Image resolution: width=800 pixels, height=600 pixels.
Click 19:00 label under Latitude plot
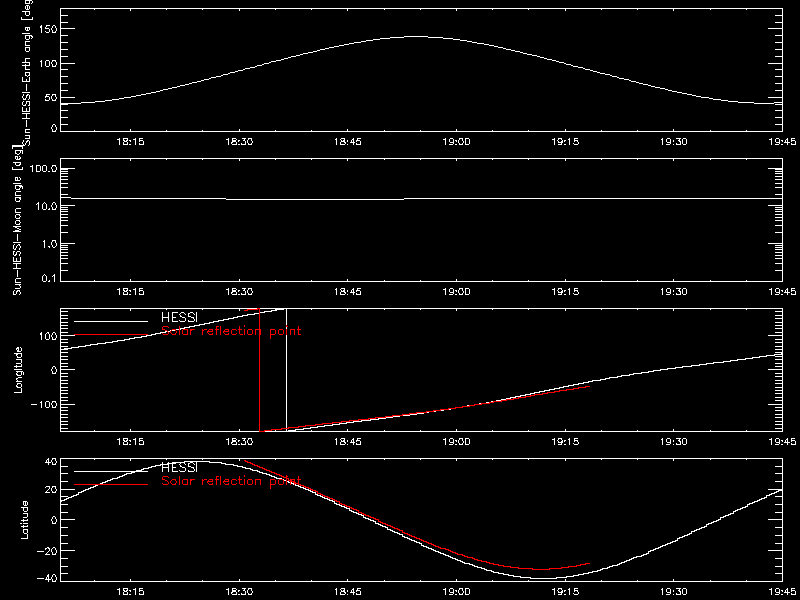(x=456, y=592)
